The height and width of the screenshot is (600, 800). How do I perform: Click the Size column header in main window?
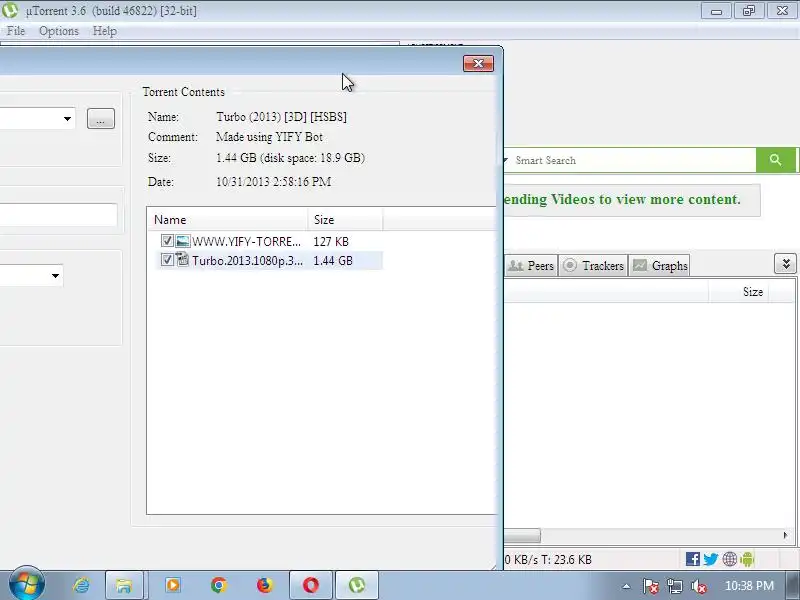click(739, 291)
